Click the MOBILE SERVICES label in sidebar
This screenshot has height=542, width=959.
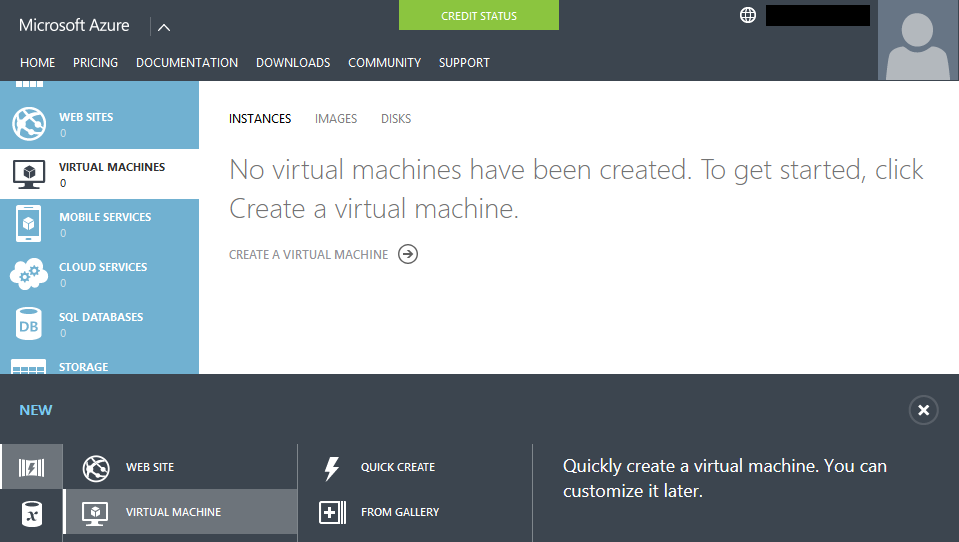click(x=105, y=217)
